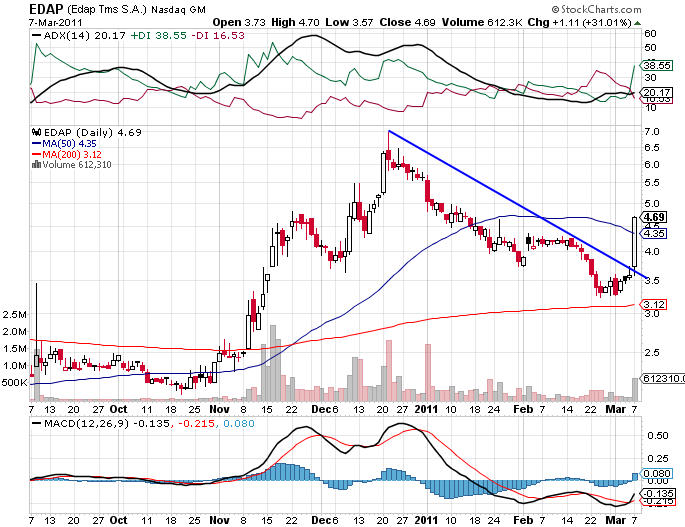Click the red -0.215 signal value in MACD legend
Screen dimensions: 685x527
point(196,423)
